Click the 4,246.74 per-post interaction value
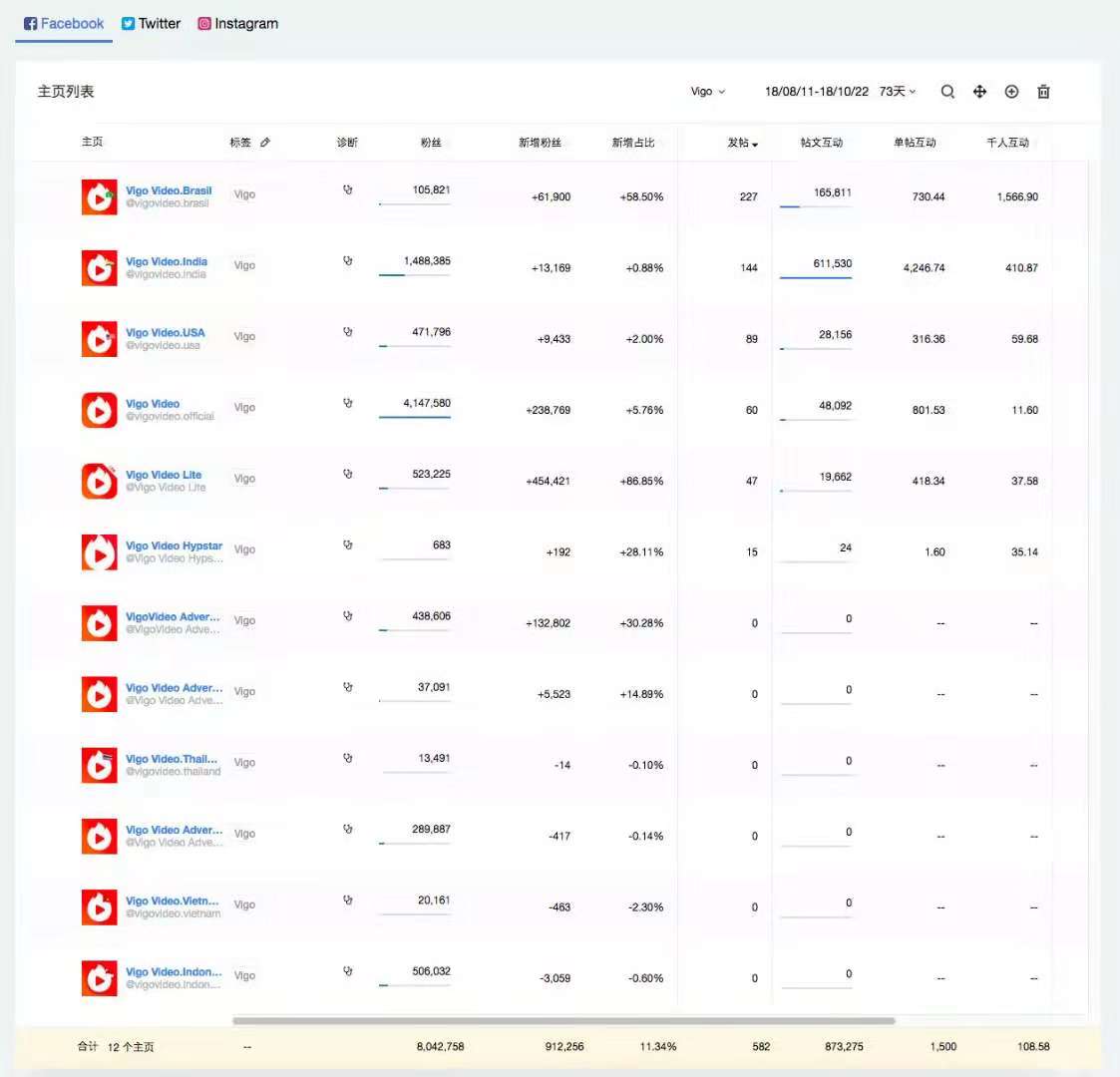 click(924, 268)
